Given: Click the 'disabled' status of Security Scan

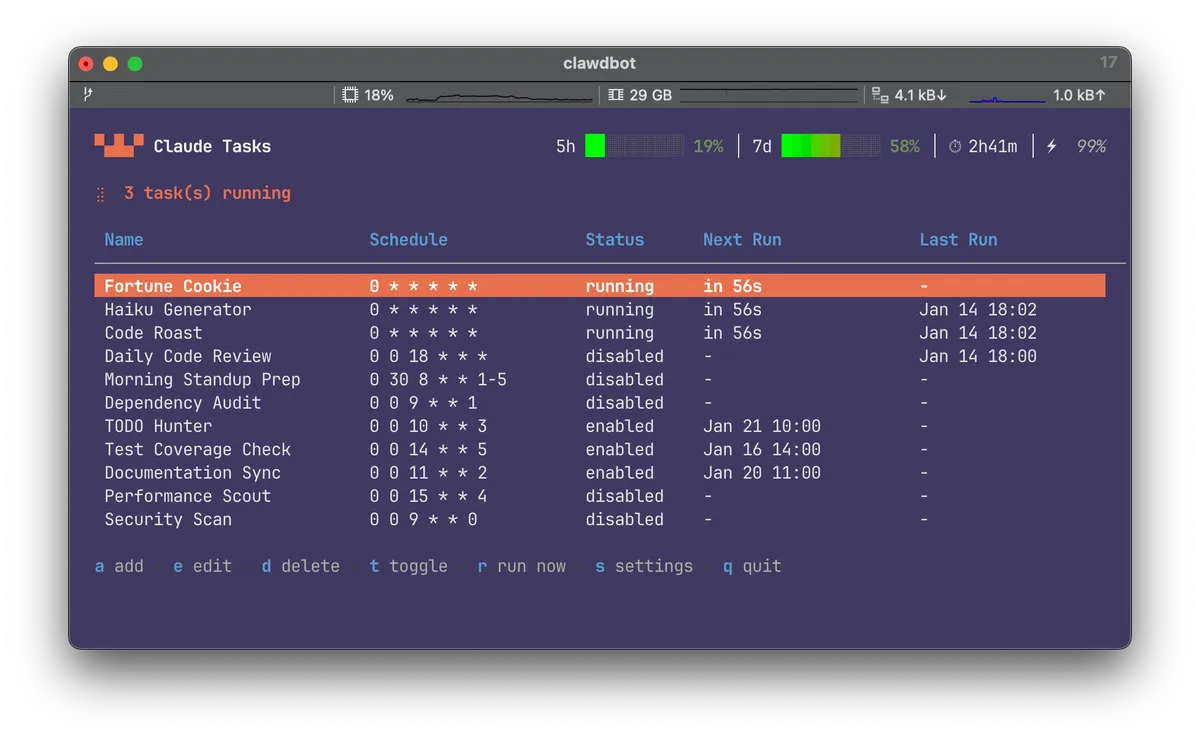Looking at the screenshot, I should pyautogui.click(x=624, y=520).
